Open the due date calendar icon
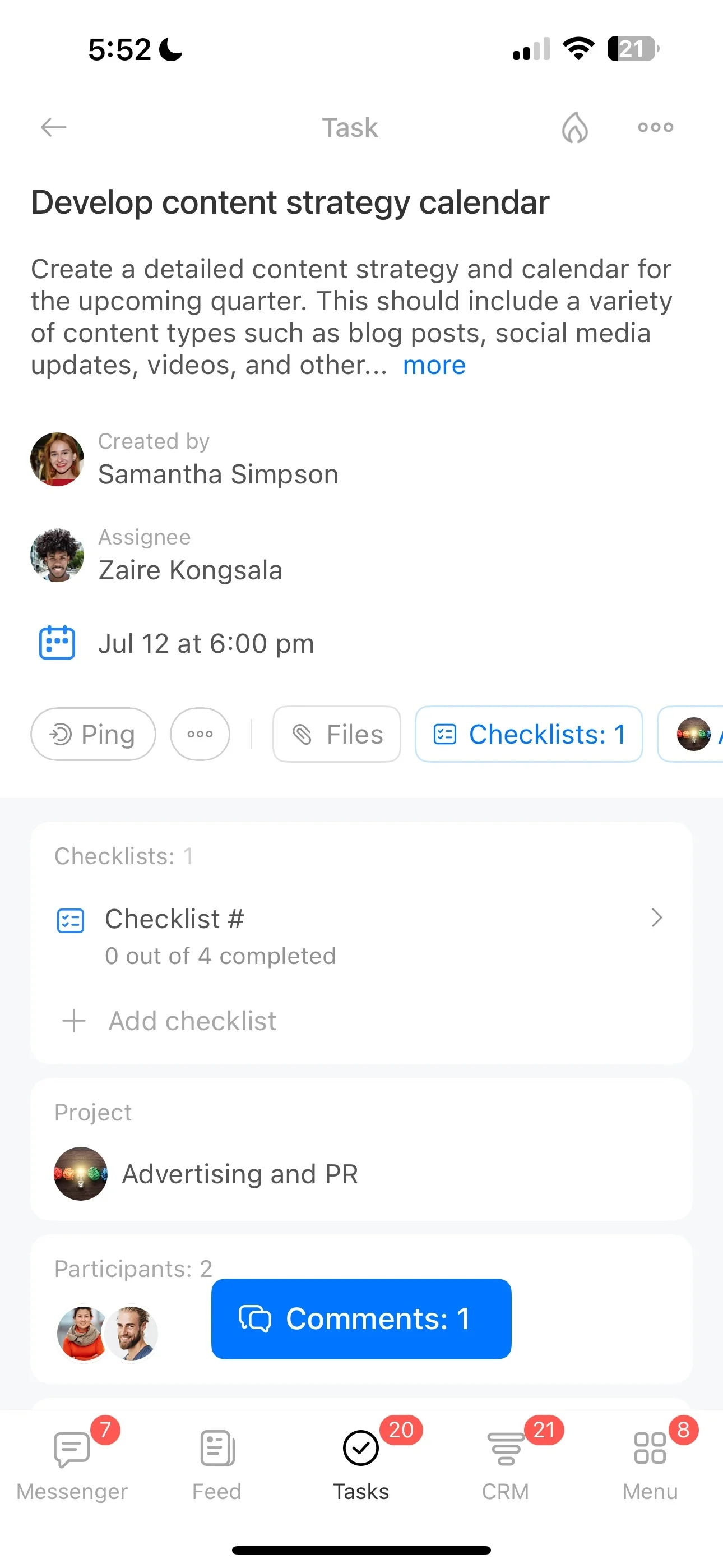The width and height of the screenshot is (723, 1568). click(x=57, y=643)
